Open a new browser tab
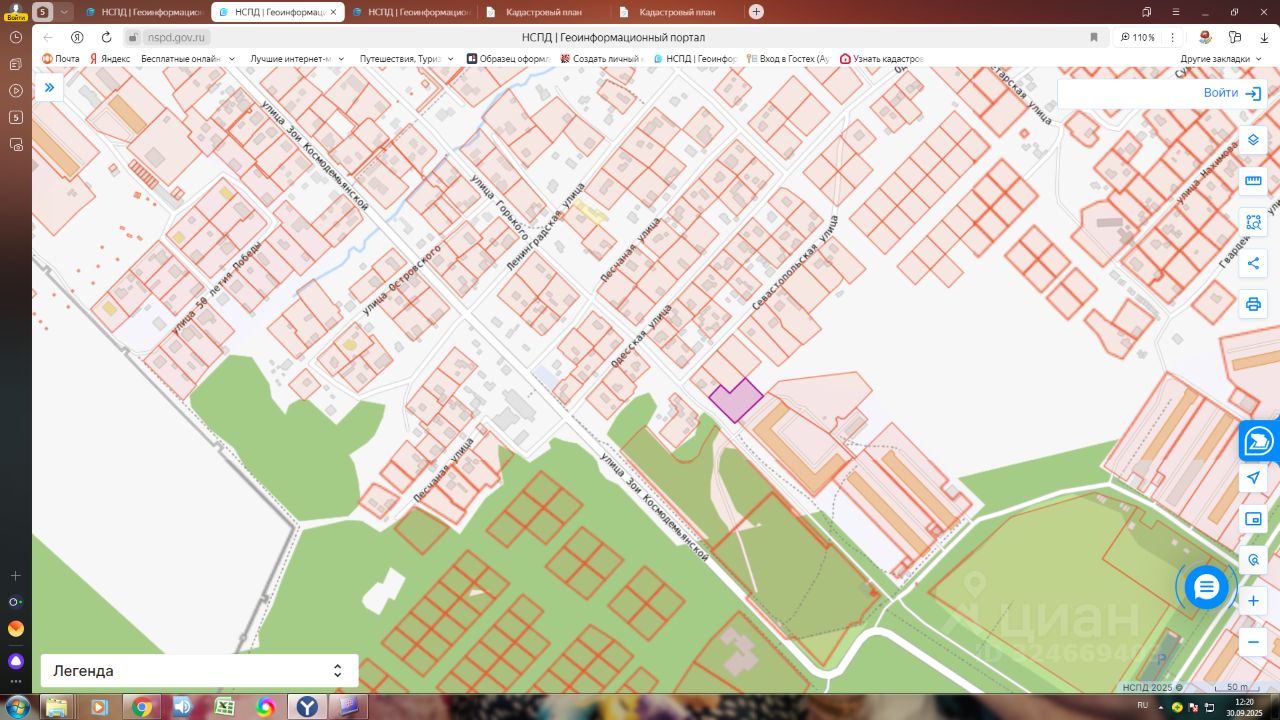Viewport: 1280px width, 720px height. tap(756, 12)
